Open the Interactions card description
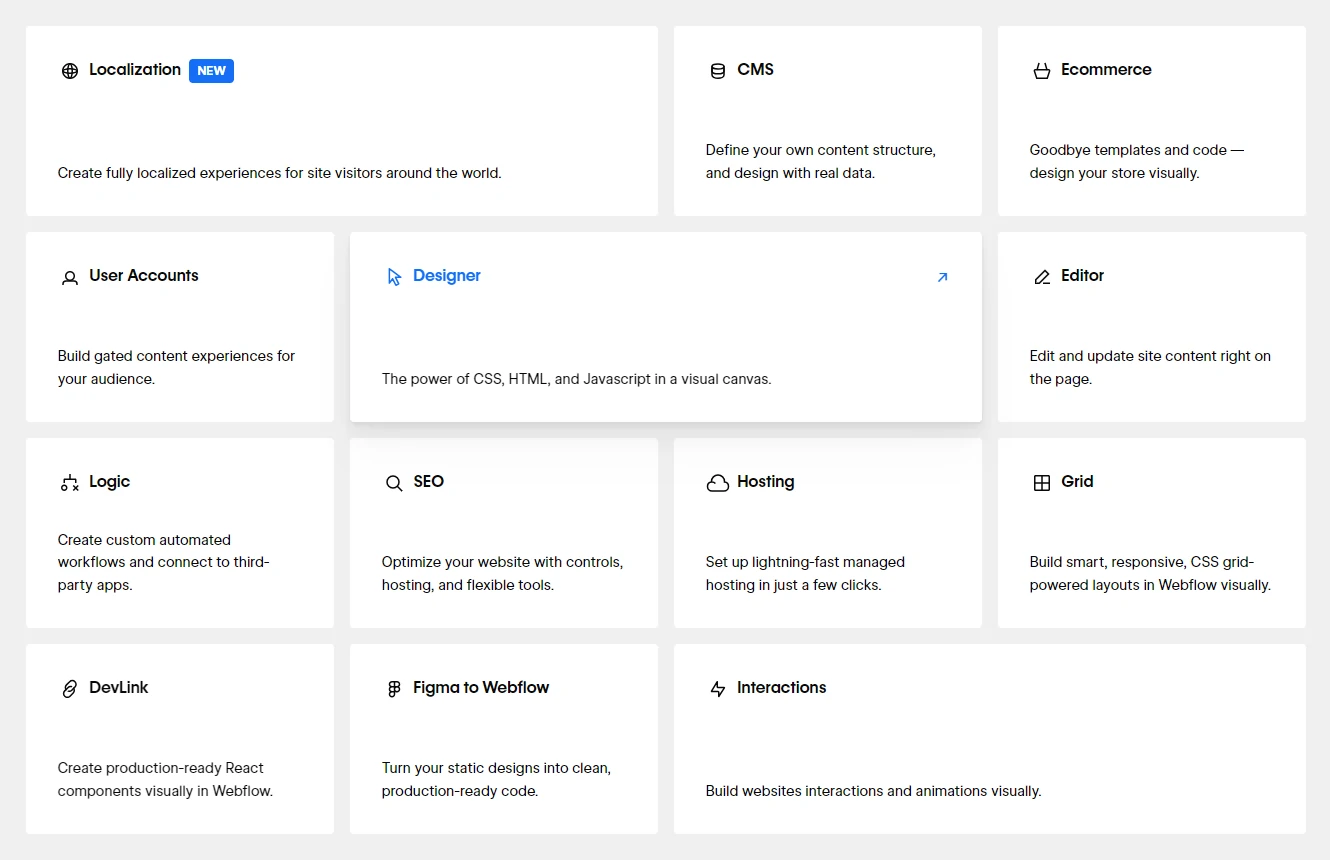1330x860 pixels. pos(873,791)
